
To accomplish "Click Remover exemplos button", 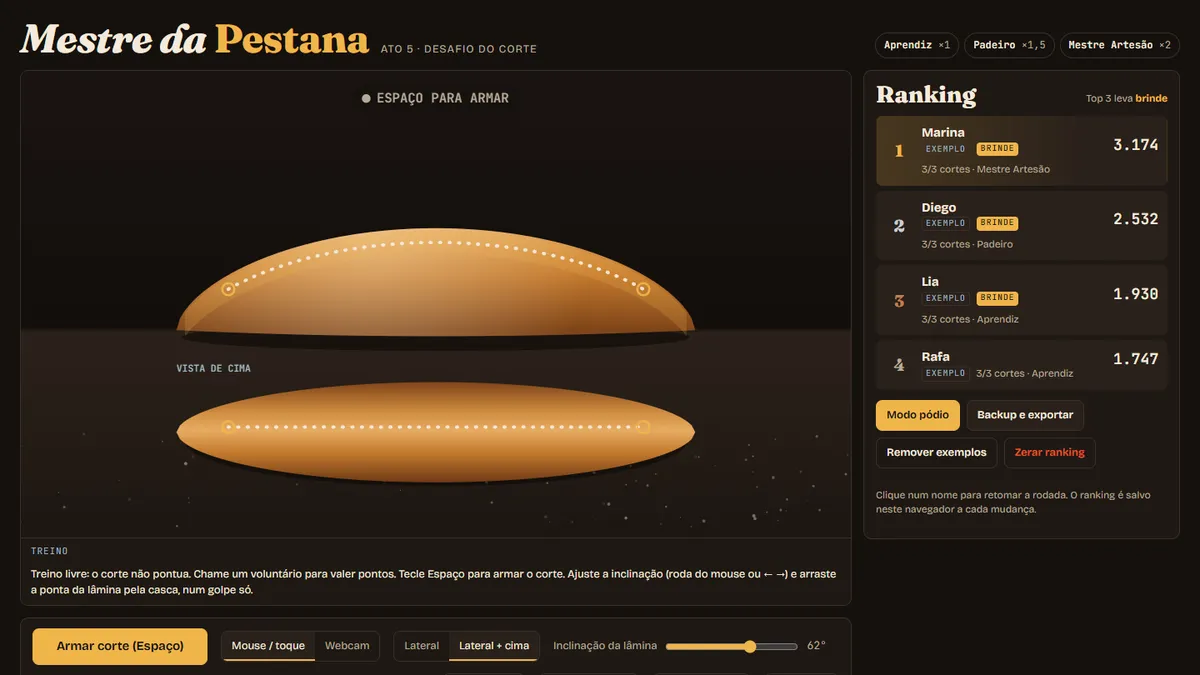I will point(936,452).
